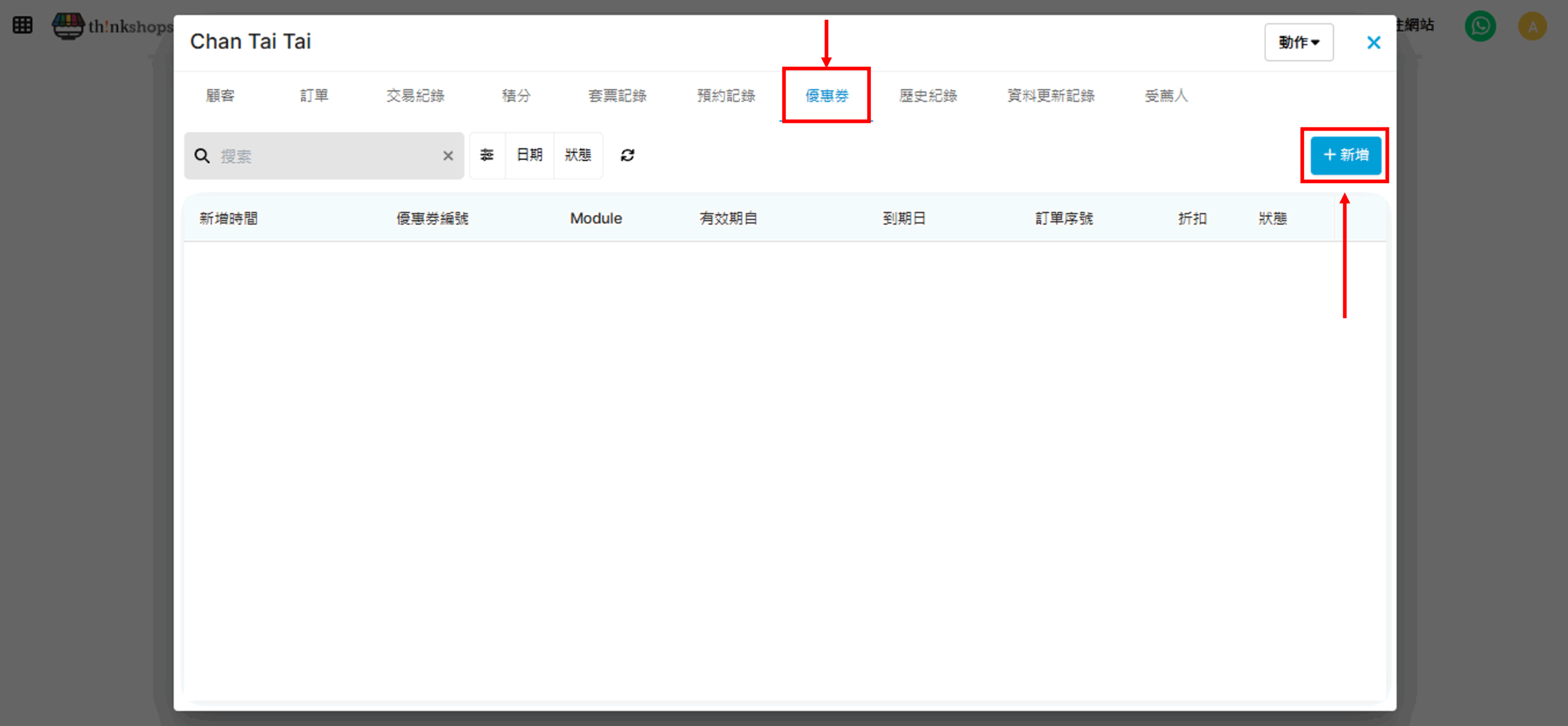This screenshot has width=1568, height=726.
Task: Open the 狀態 status filter
Action: (578, 155)
